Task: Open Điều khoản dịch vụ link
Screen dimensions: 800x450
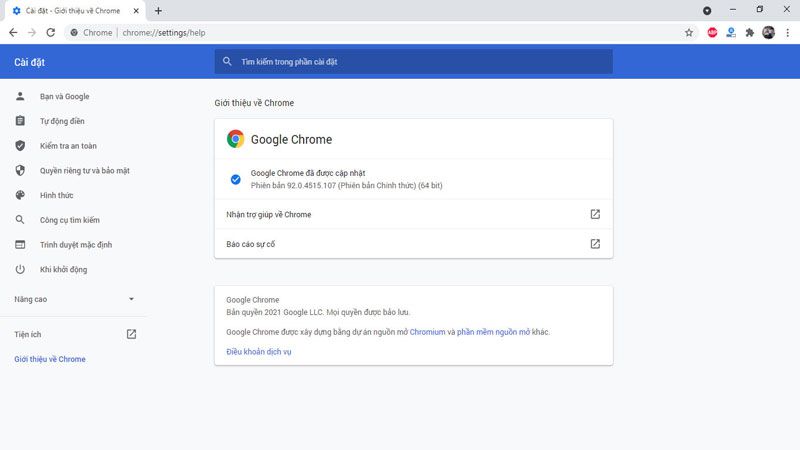Action: (259, 352)
